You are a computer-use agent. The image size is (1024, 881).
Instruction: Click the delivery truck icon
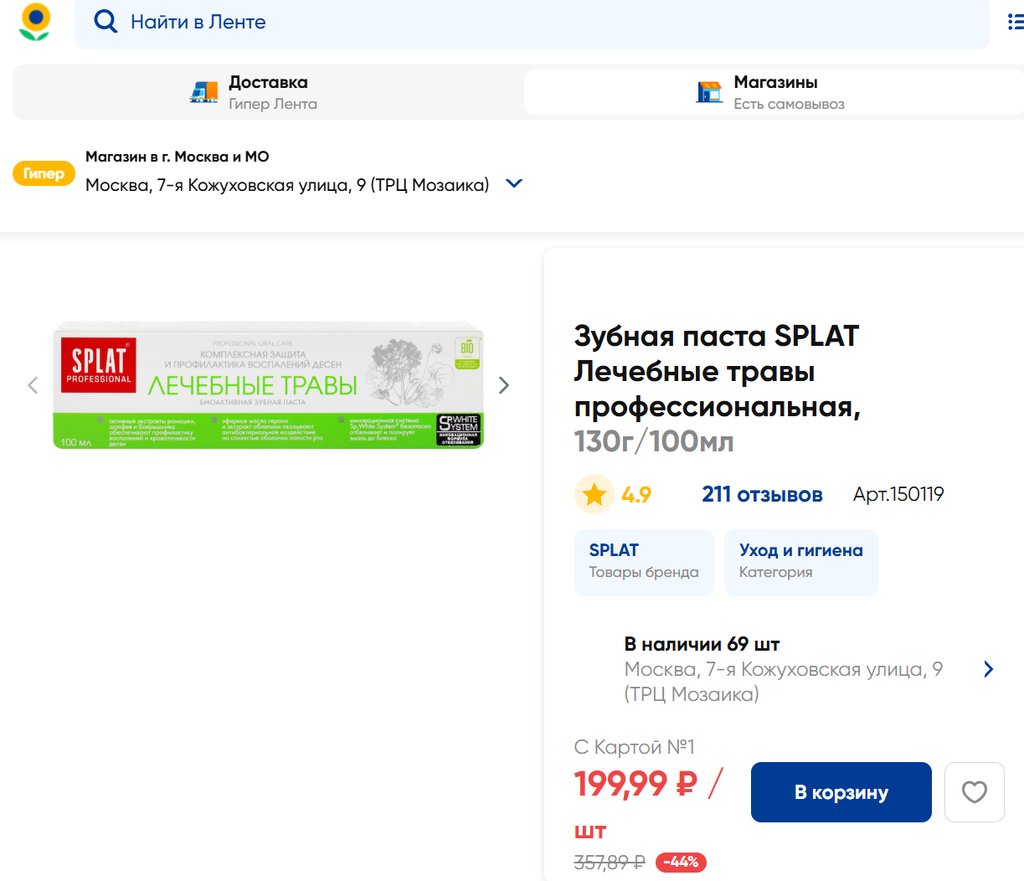(x=204, y=92)
